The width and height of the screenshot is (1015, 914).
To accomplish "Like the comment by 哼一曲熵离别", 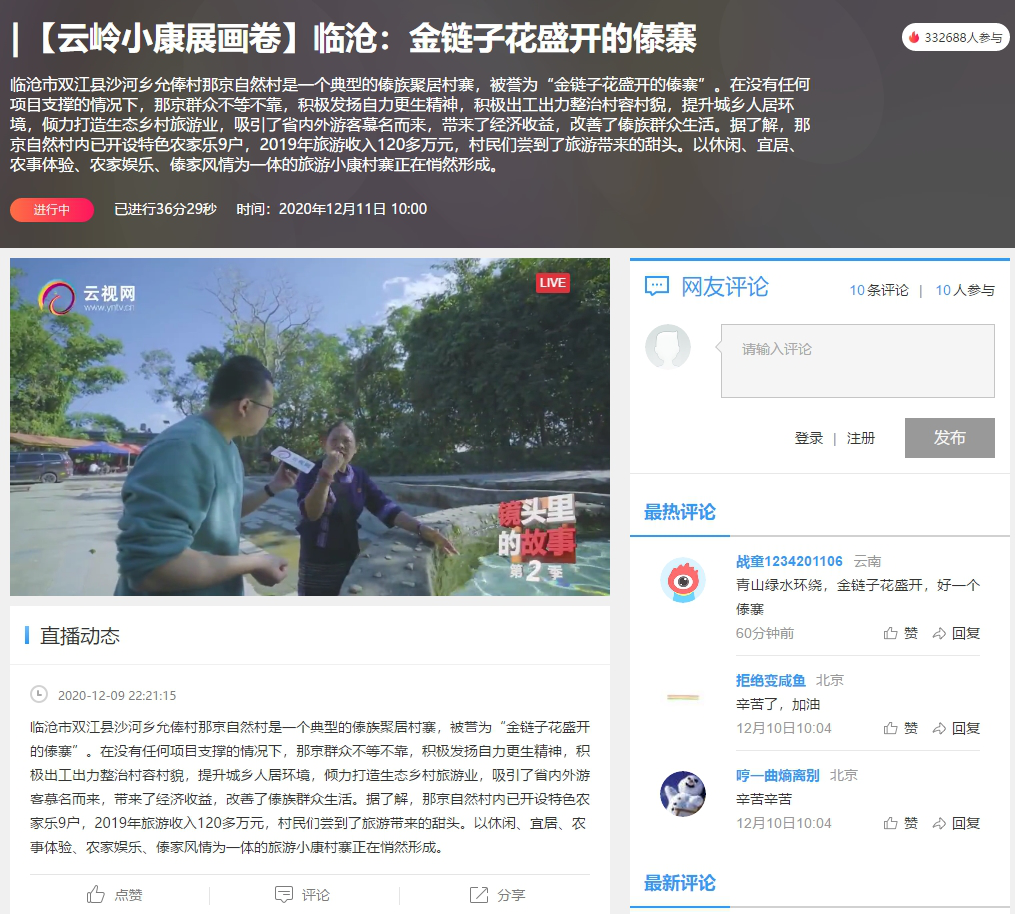I will coord(900,823).
